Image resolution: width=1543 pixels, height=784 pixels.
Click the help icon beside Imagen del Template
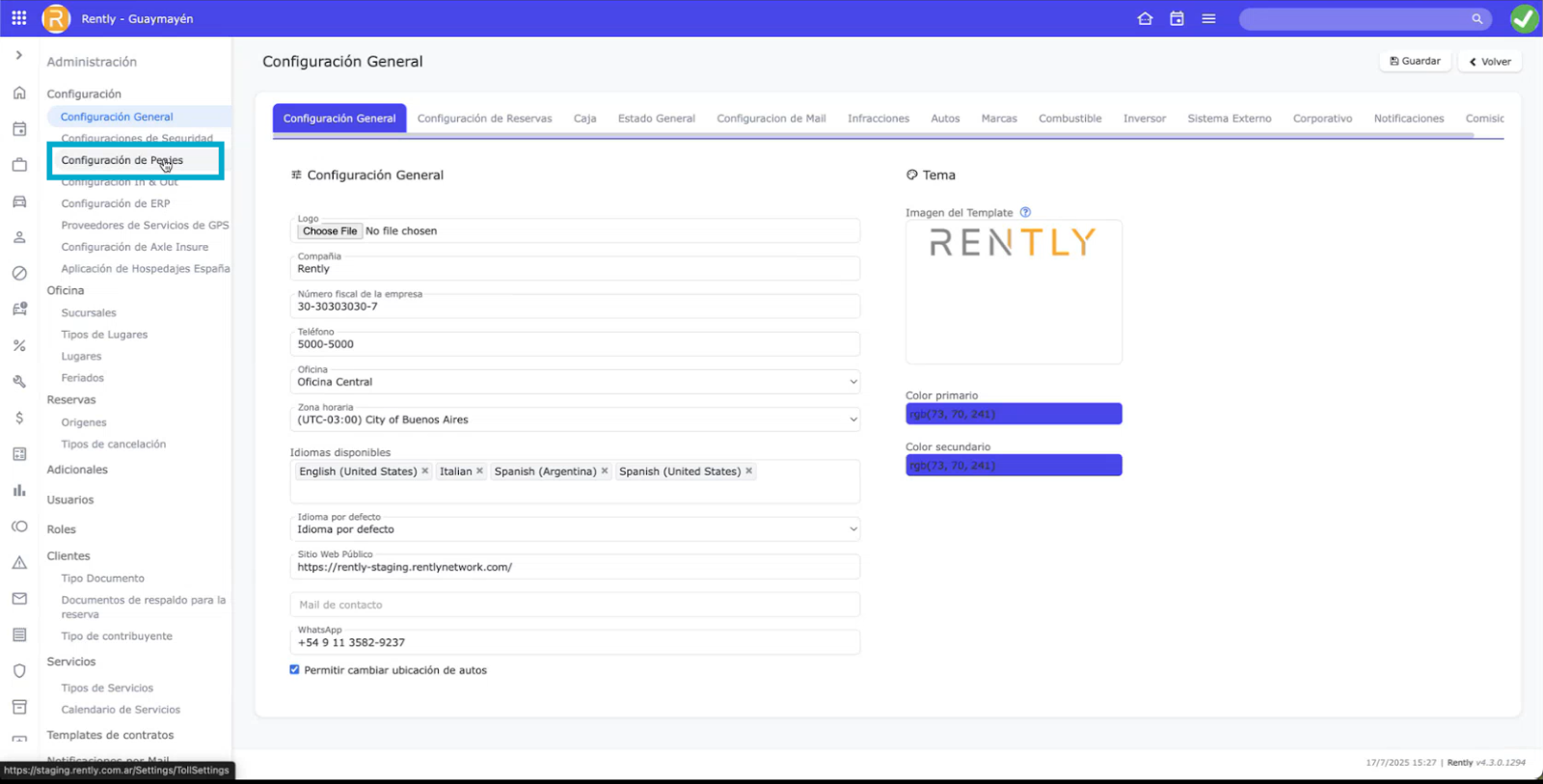point(1025,212)
